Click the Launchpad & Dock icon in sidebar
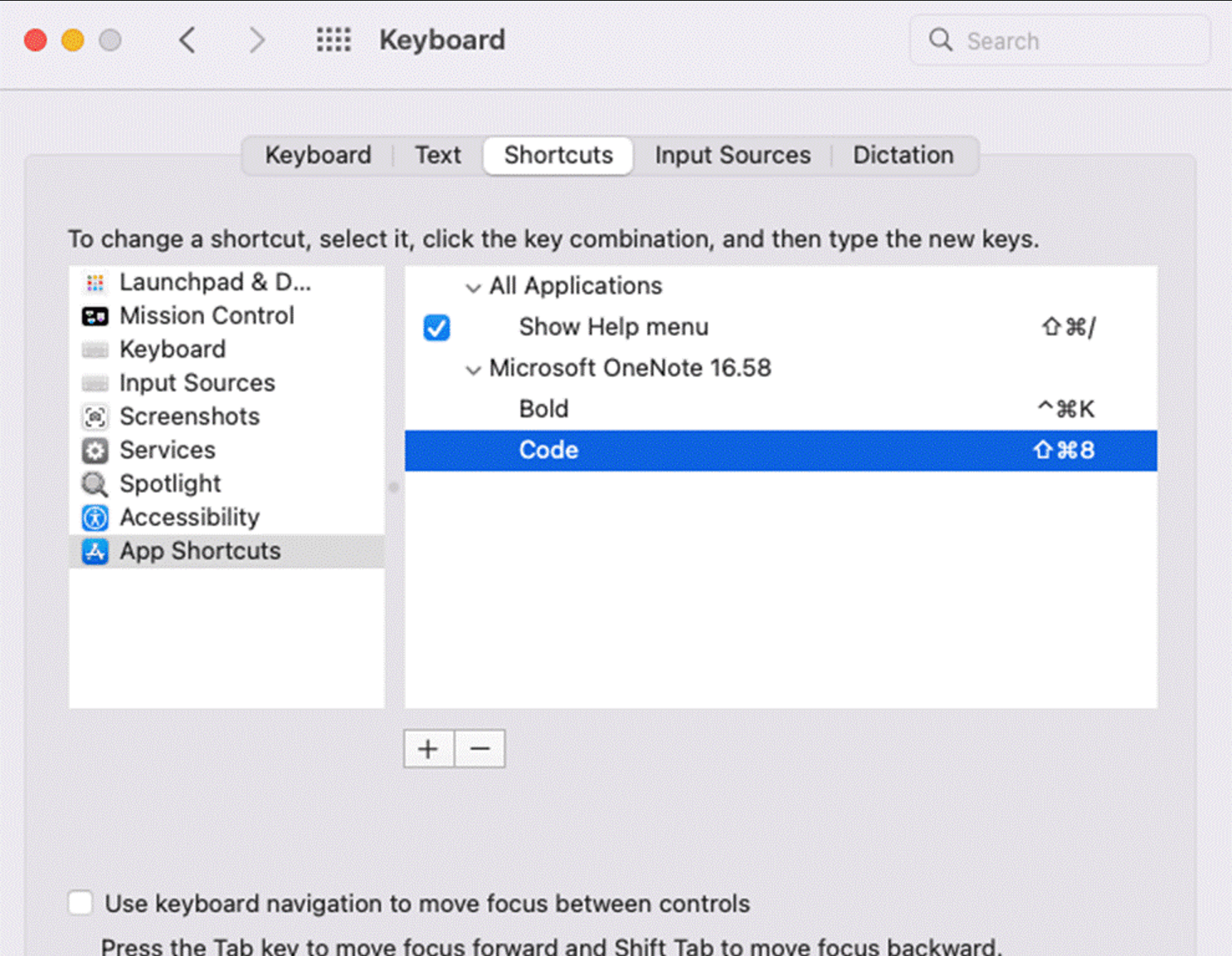Image resolution: width=1232 pixels, height=956 pixels. pyautogui.click(x=95, y=283)
